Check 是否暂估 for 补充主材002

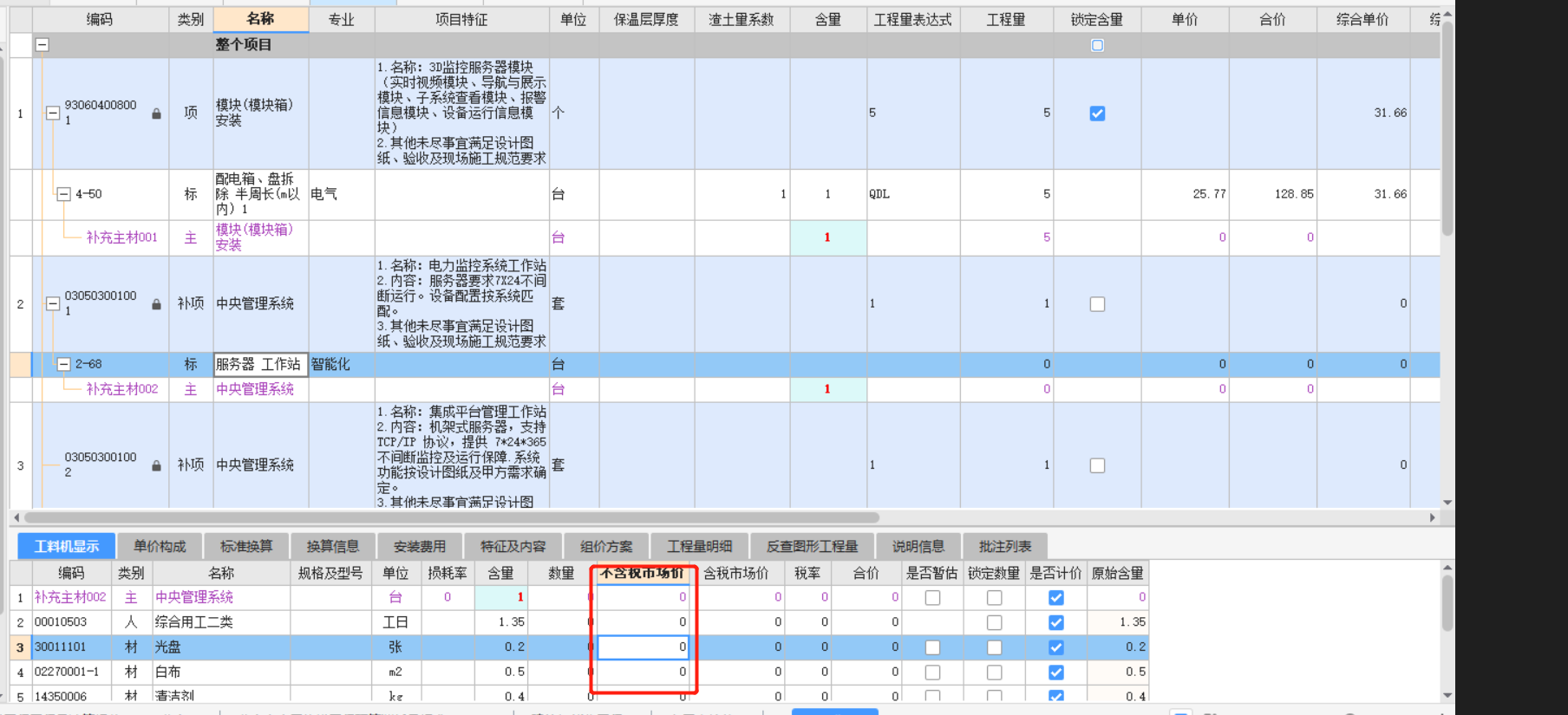[932, 597]
